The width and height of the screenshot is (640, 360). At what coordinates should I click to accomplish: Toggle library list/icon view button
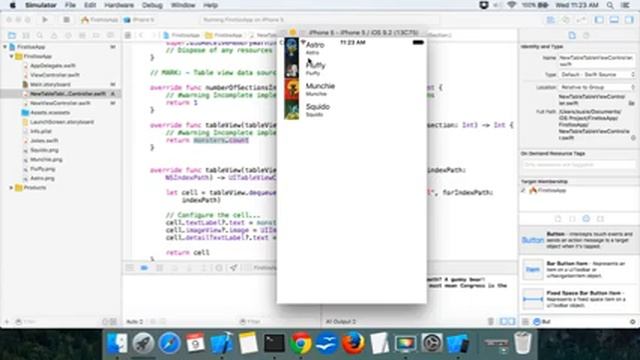click(526, 322)
